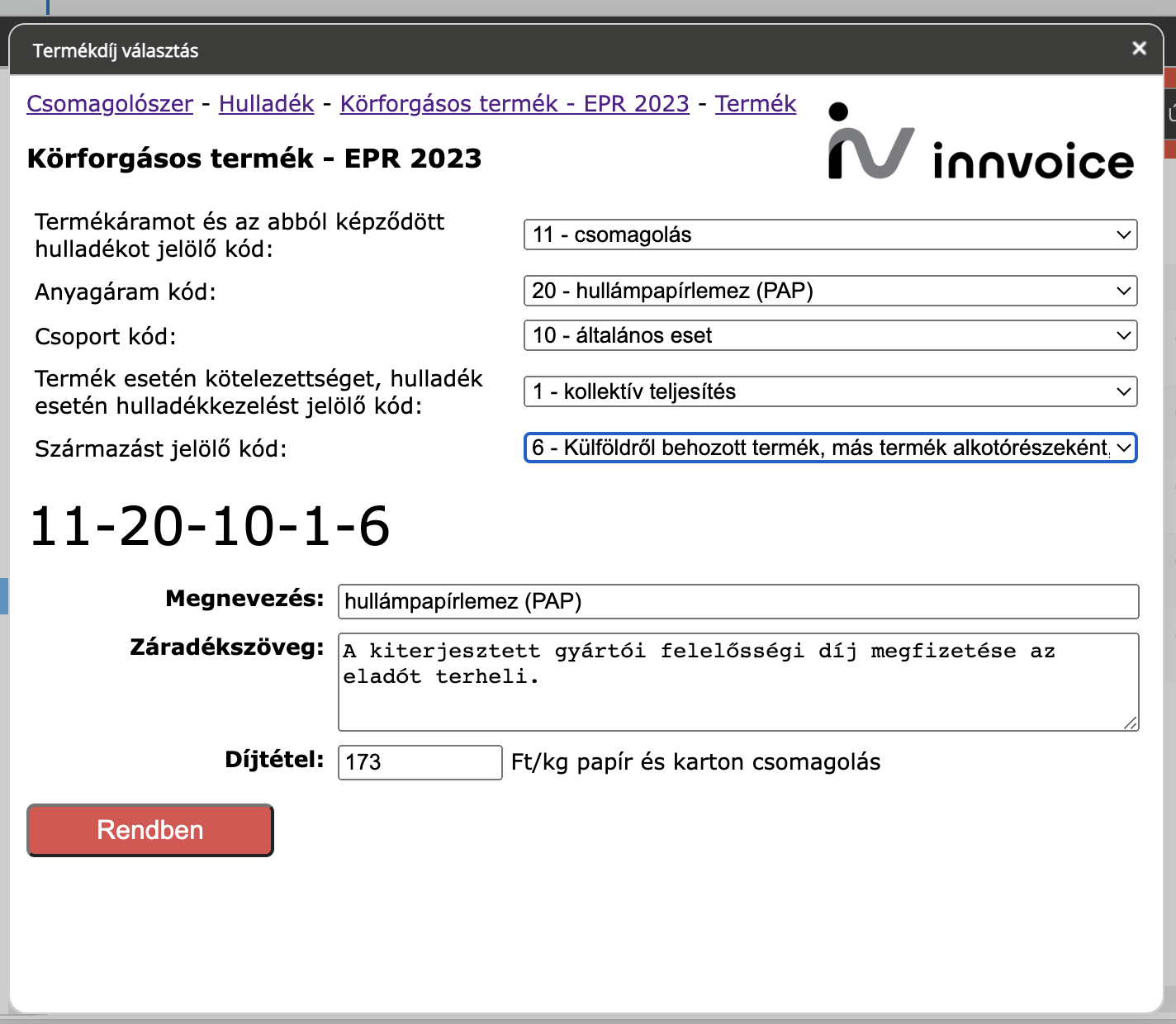Open the Körforgásos termék - EPR 2023 link
Image resolution: width=1176 pixels, height=1024 pixels.
(x=514, y=104)
